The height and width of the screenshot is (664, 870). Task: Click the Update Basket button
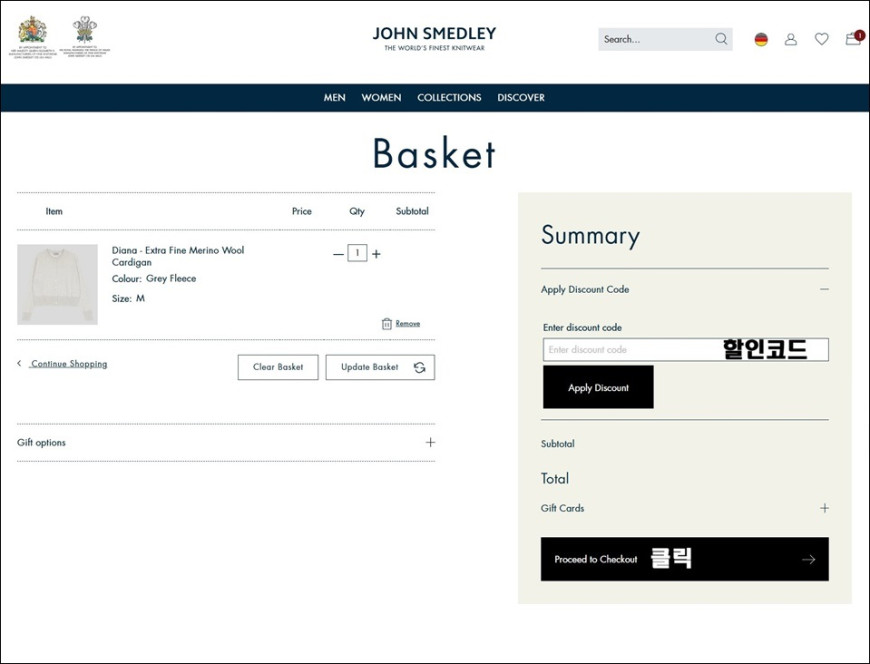pyautogui.click(x=380, y=367)
